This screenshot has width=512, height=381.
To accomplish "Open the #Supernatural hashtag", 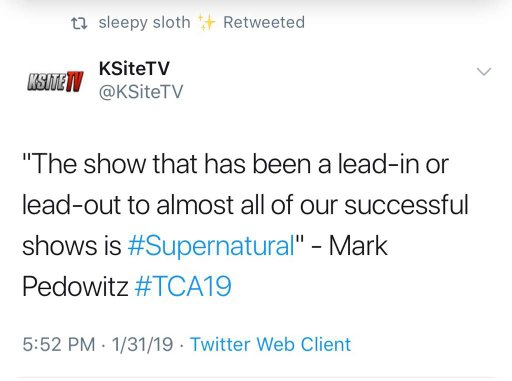I will (x=211, y=246).
